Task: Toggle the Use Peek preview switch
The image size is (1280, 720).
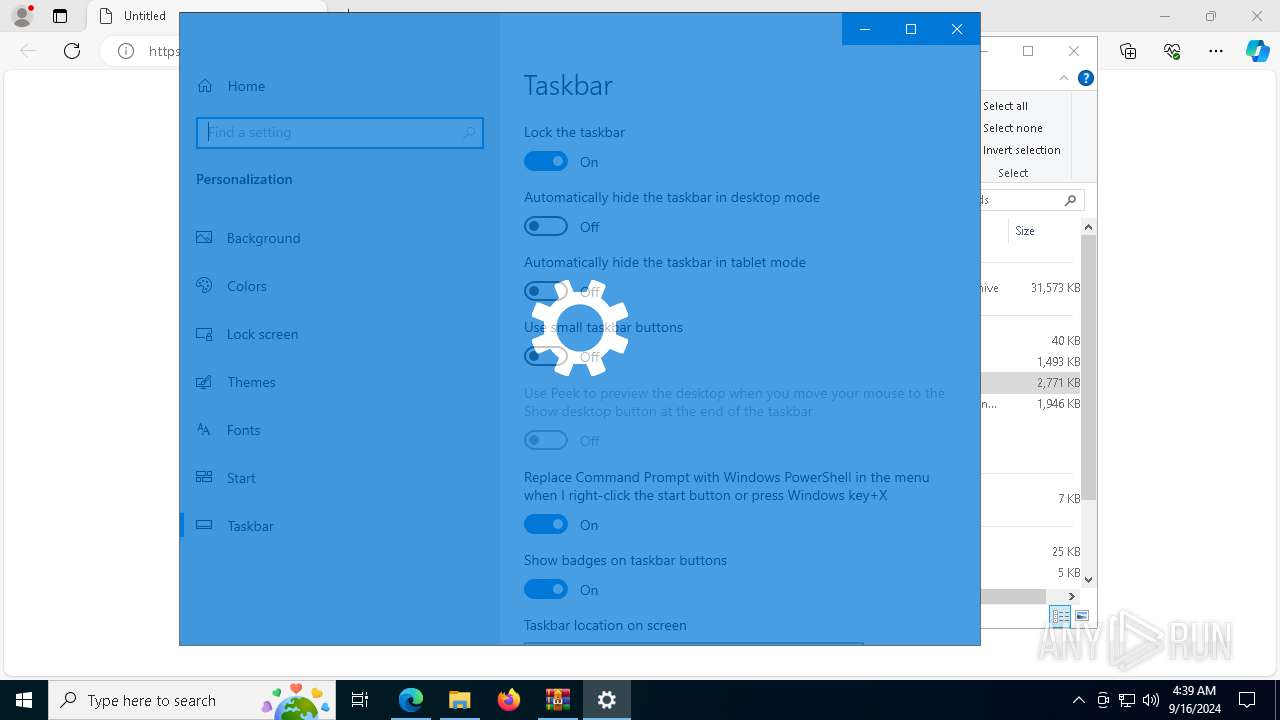Action: [x=546, y=440]
